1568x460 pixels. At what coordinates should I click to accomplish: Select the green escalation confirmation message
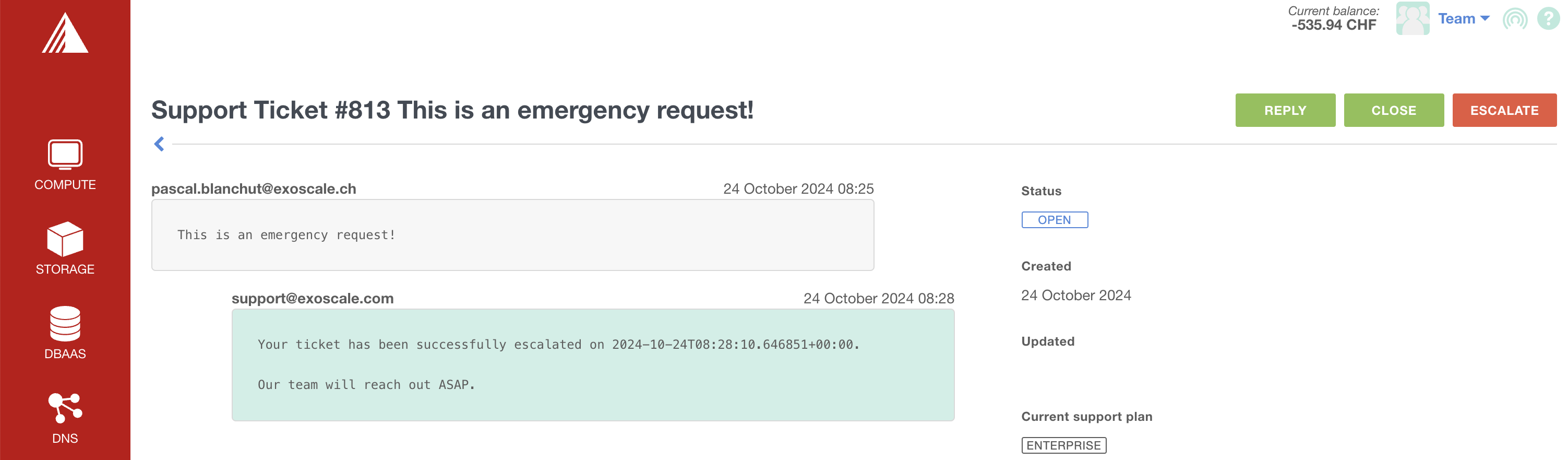click(x=593, y=365)
